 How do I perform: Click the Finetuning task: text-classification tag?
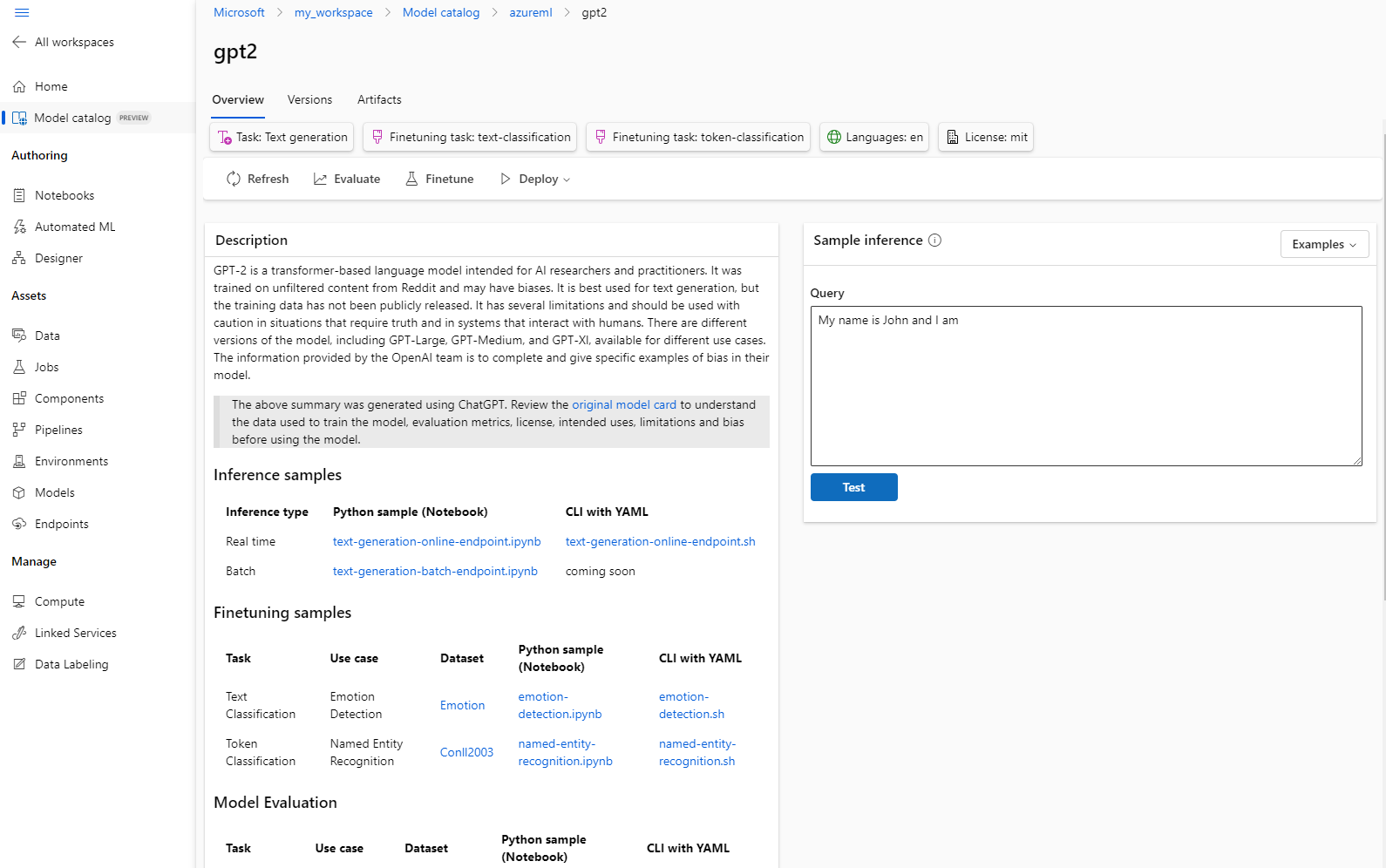[470, 137]
